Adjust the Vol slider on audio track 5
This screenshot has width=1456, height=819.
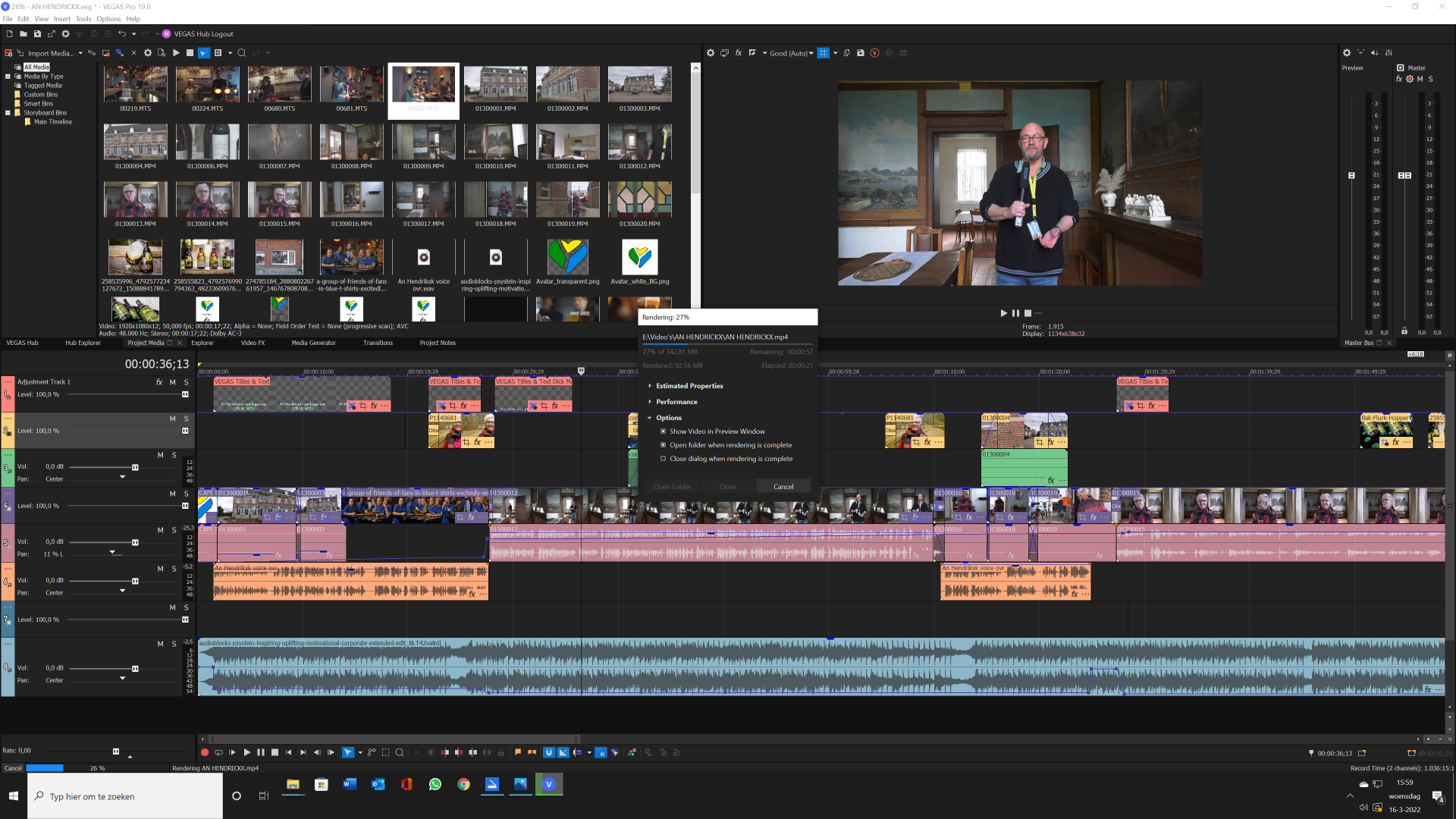[x=135, y=542]
